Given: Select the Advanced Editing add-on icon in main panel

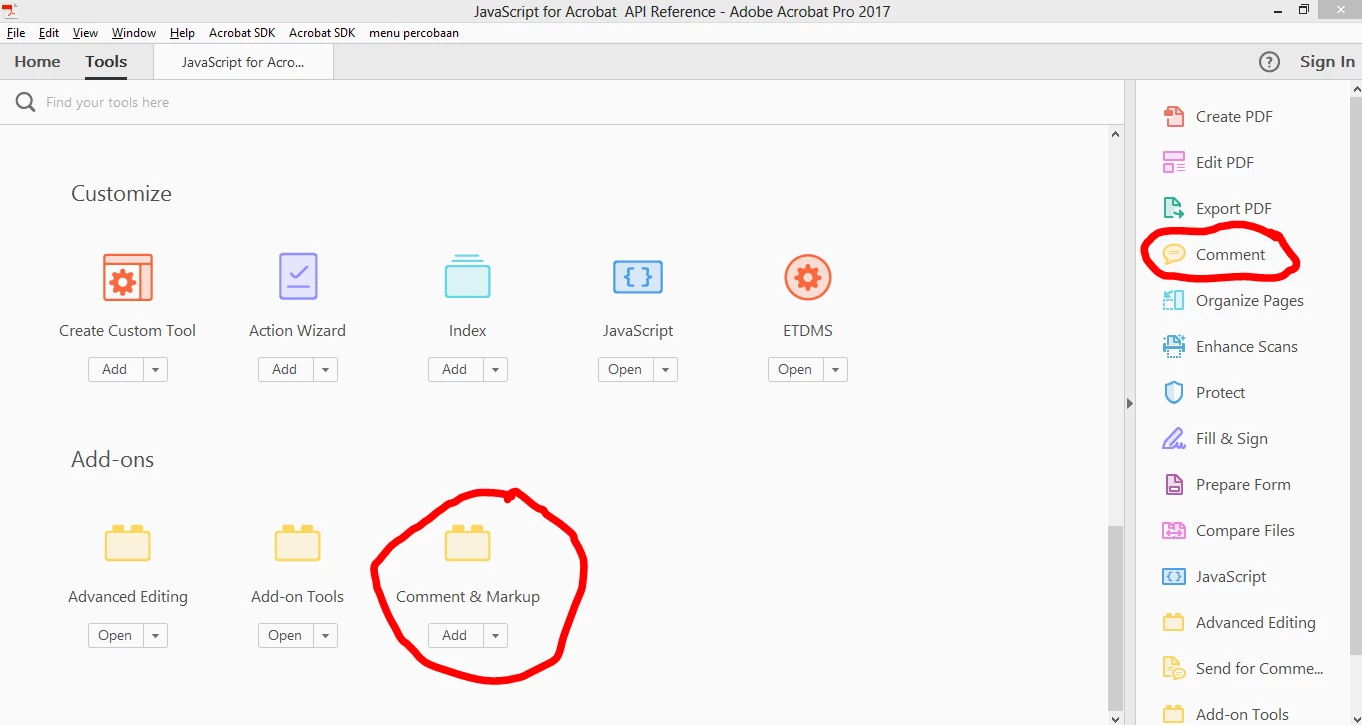Looking at the screenshot, I should (x=128, y=543).
